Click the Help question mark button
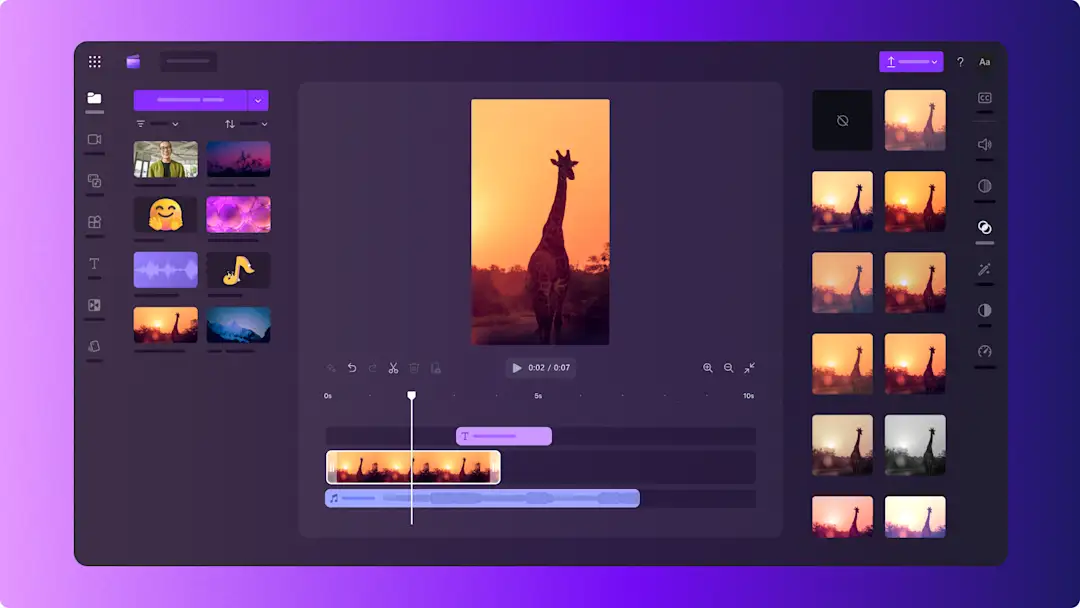 (x=960, y=61)
